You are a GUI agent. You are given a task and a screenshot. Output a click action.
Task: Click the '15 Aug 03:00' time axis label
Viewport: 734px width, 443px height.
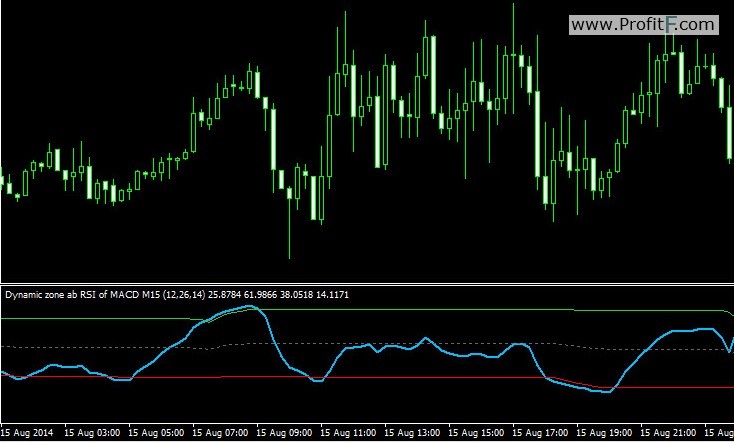92,432
